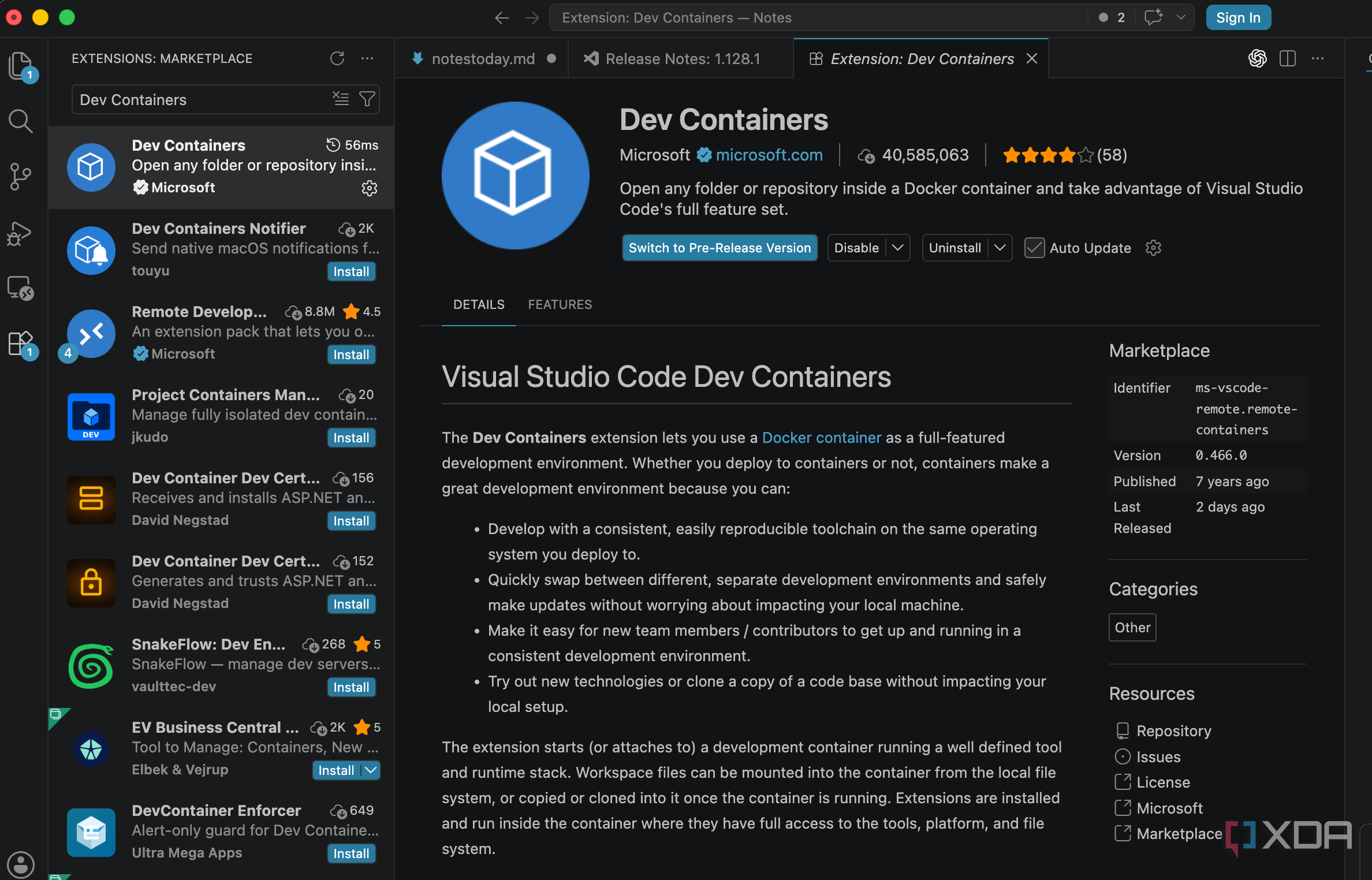The height and width of the screenshot is (880, 1372).
Task: Click the Other category tag
Action: click(x=1132, y=627)
